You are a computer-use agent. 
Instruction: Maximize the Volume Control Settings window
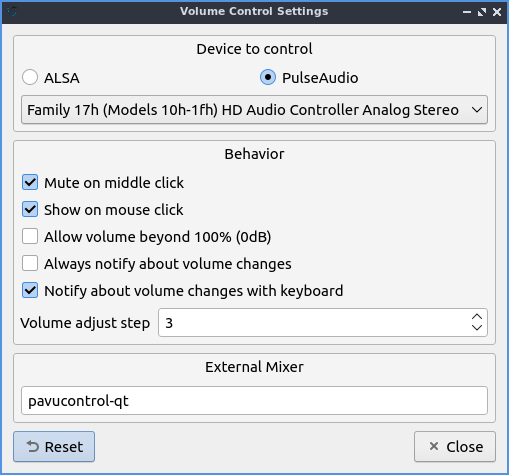tap(482, 12)
